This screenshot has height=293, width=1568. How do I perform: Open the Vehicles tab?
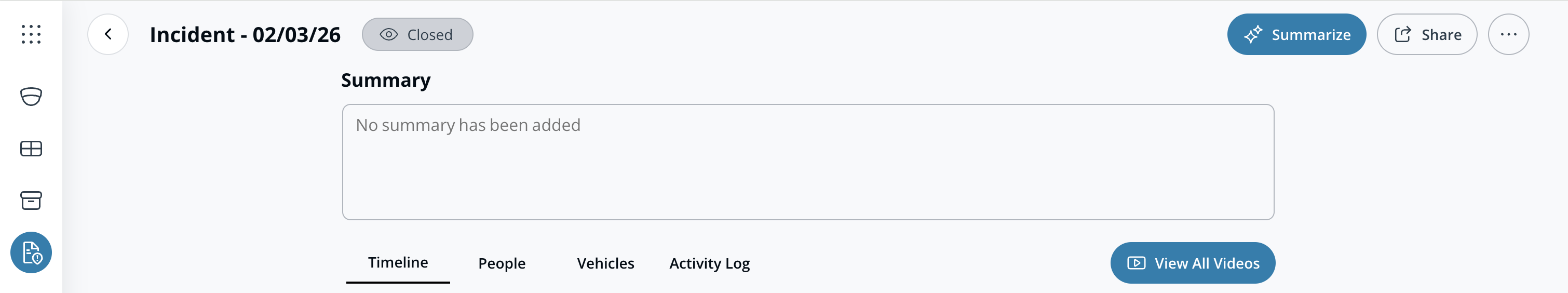[x=605, y=263]
